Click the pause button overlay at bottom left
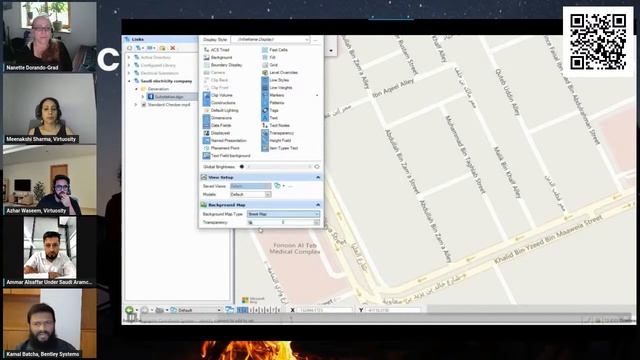640x360 pixels. tap(131, 317)
